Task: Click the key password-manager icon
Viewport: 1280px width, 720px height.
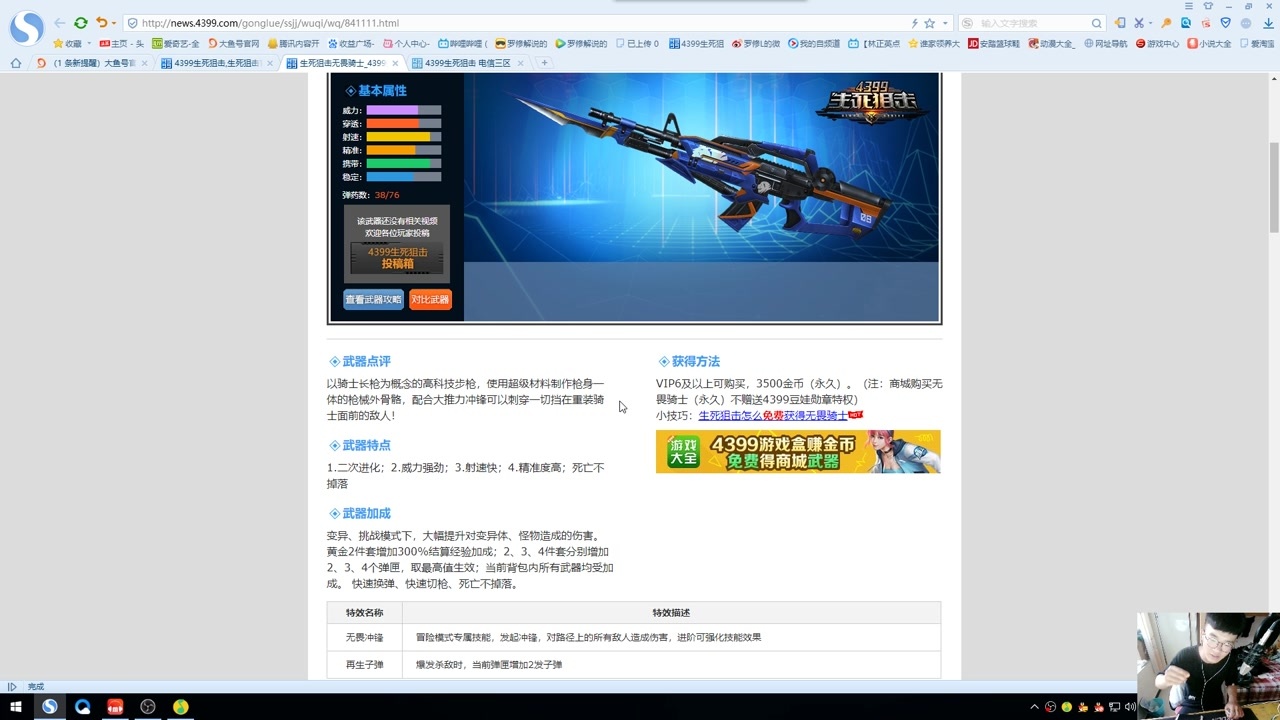Action: click(x=1166, y=23)
